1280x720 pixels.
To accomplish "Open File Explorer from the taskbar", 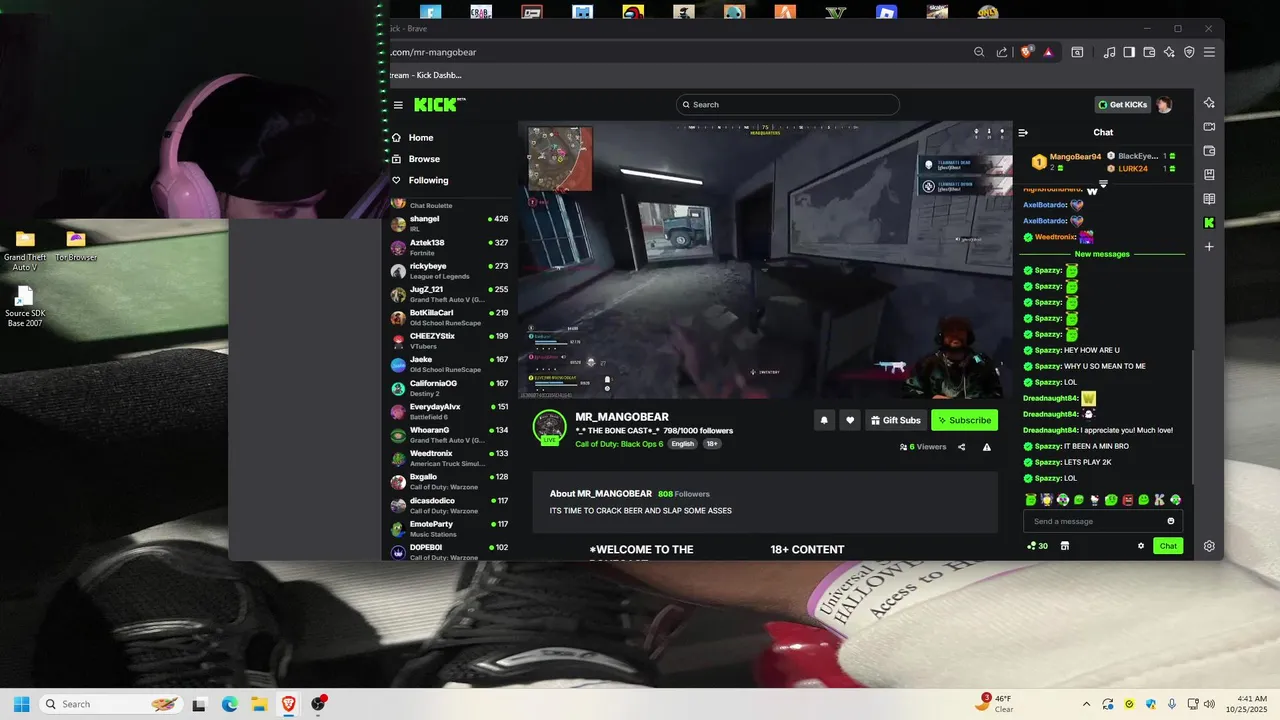I will coord(258,704).
